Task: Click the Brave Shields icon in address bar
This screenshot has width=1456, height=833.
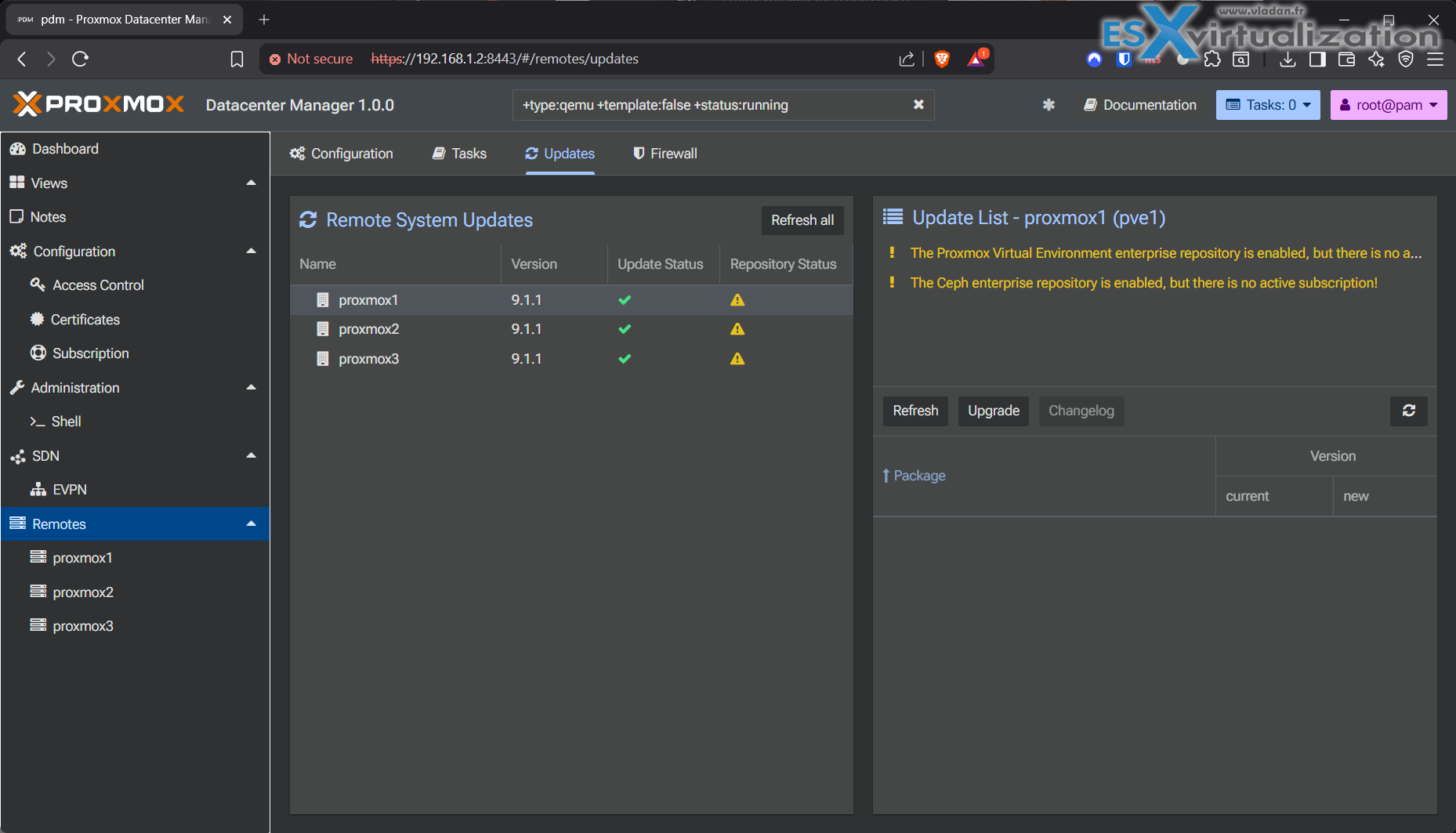Action: [942, 59]
